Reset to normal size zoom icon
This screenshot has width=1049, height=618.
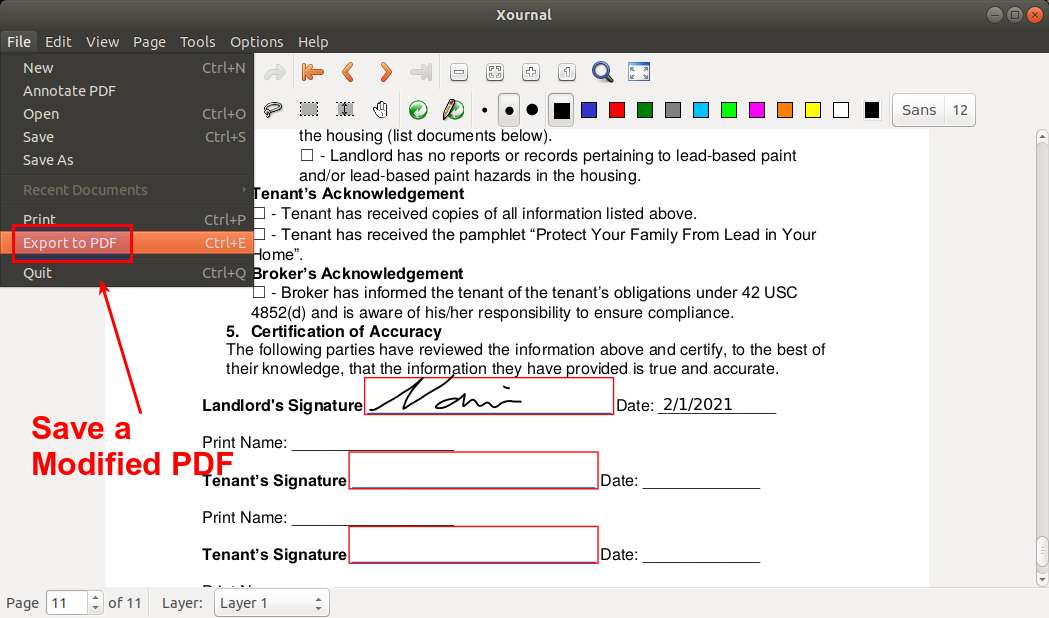(x=567, y=72)
